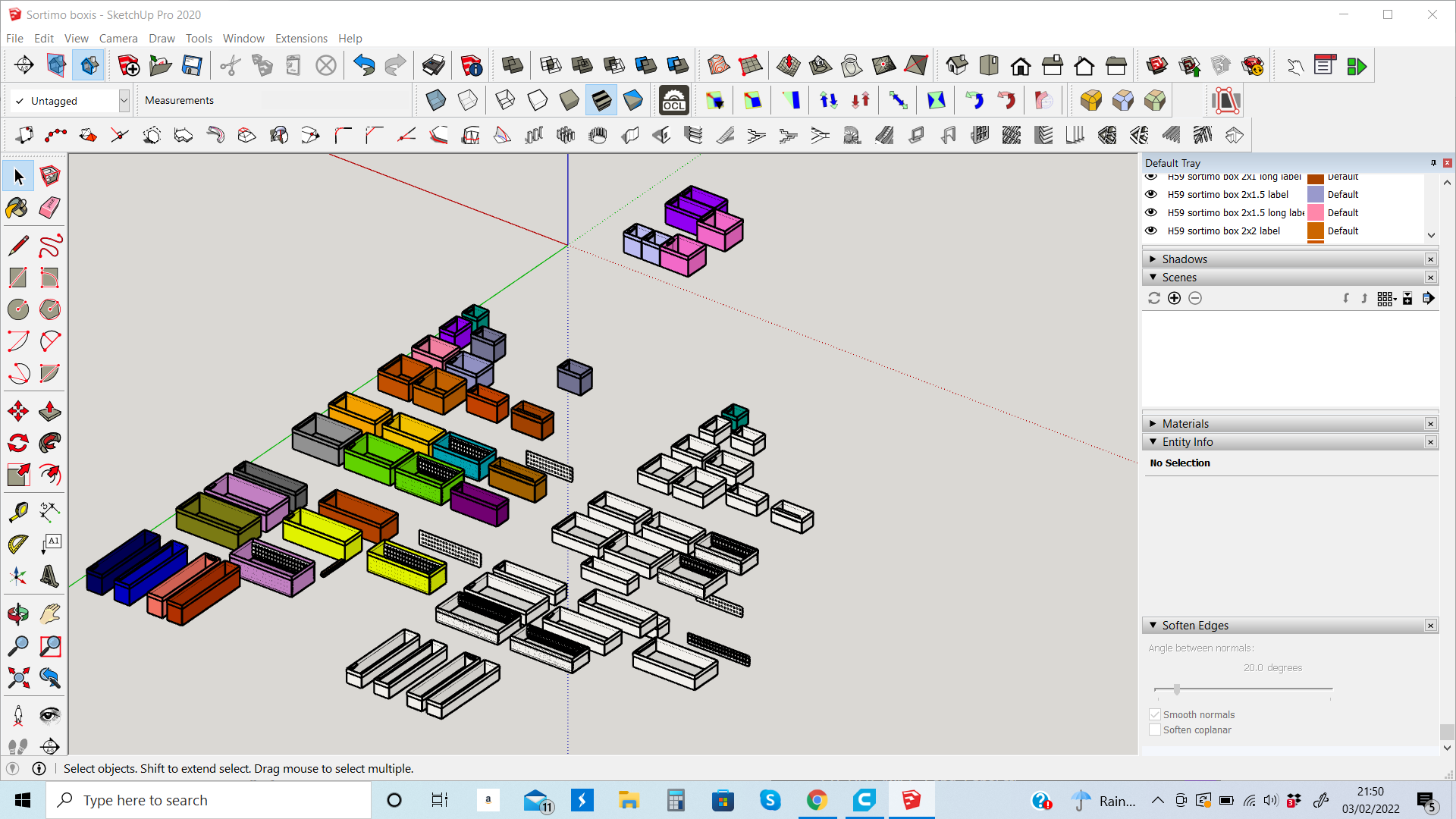Open the Untagged tag dropdown
The image size is (1456, 819).
pyautogui.click(x=124, y=101)
